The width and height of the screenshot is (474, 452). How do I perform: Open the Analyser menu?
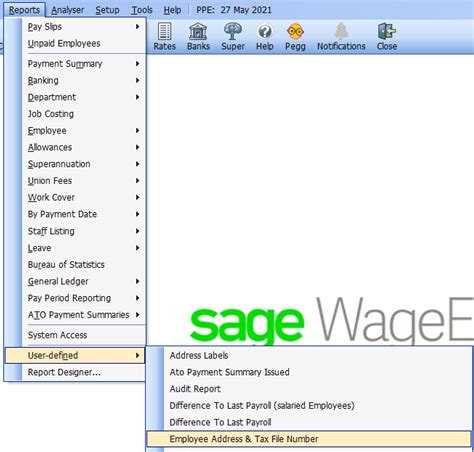[x=68, y=10]
